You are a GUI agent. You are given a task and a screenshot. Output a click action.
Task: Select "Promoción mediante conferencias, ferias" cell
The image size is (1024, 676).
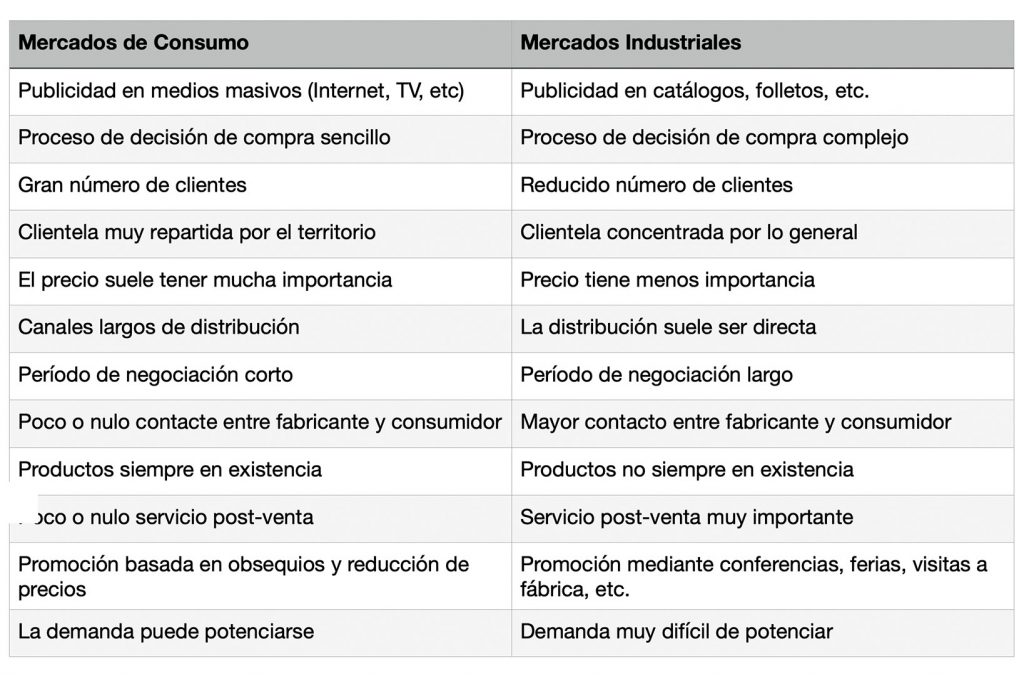(753, 576)
